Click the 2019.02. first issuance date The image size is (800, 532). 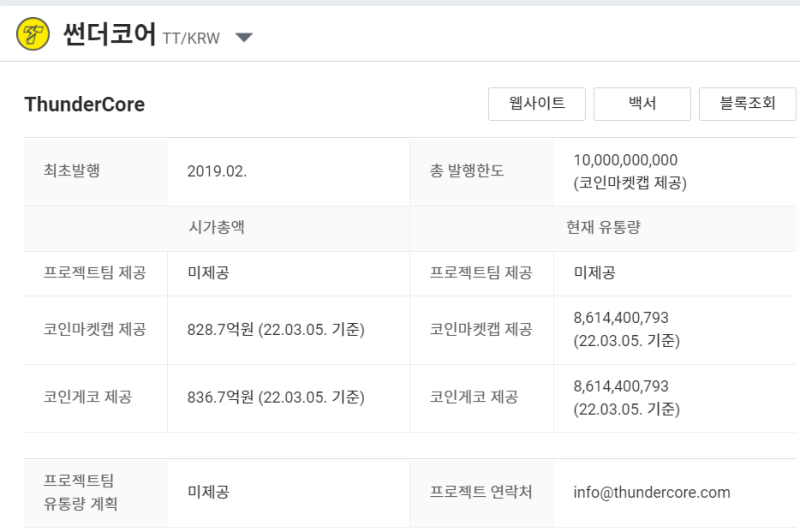coord(217,171)
